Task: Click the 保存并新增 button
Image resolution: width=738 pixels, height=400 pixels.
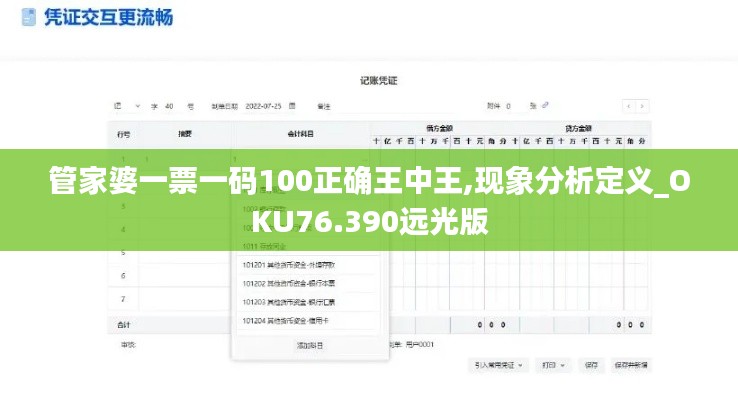Action: point(631,365)
